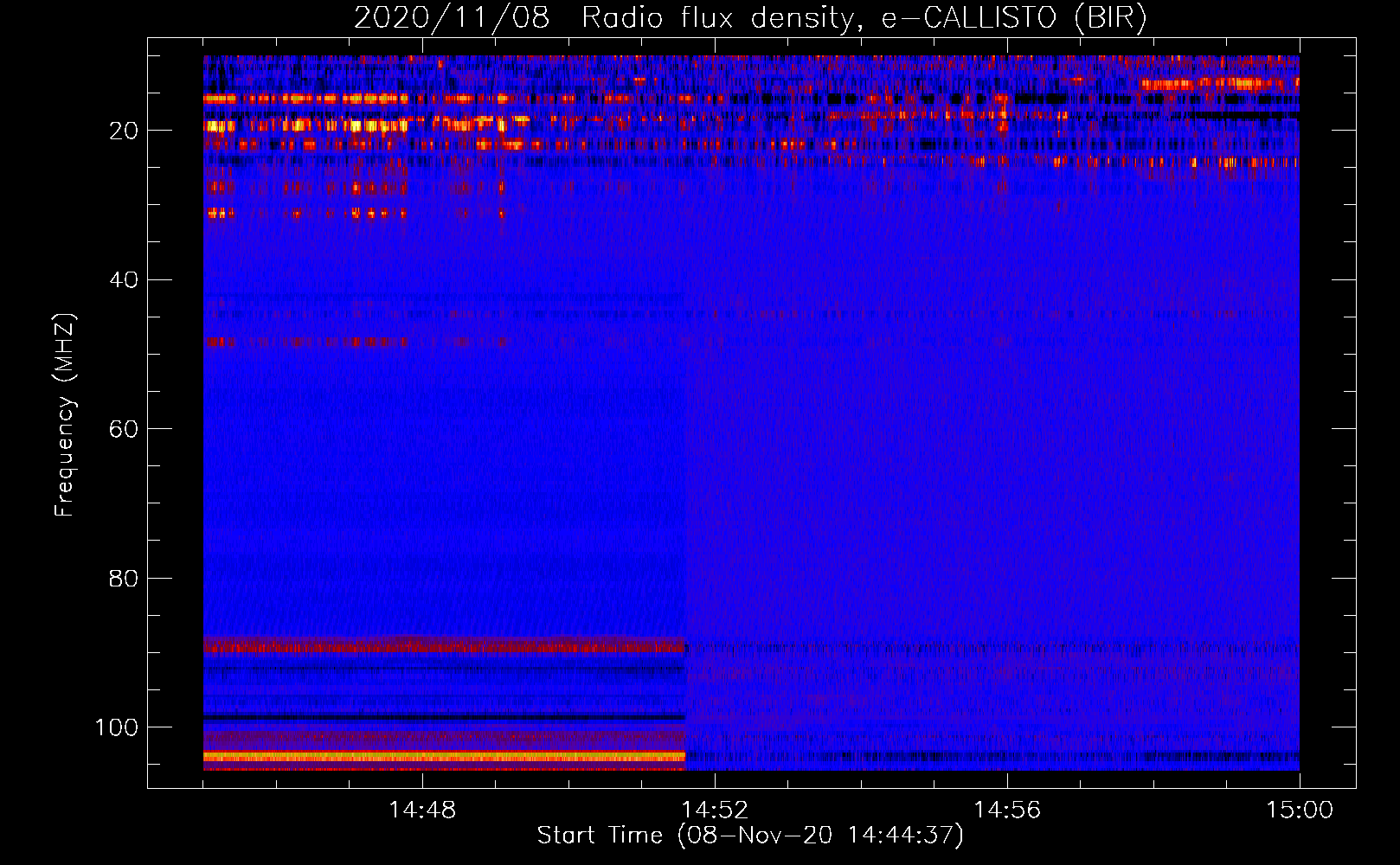
Task: Click the orange streak in the top-right corner
Action: pyautogui.click(x=1211, y=84)
